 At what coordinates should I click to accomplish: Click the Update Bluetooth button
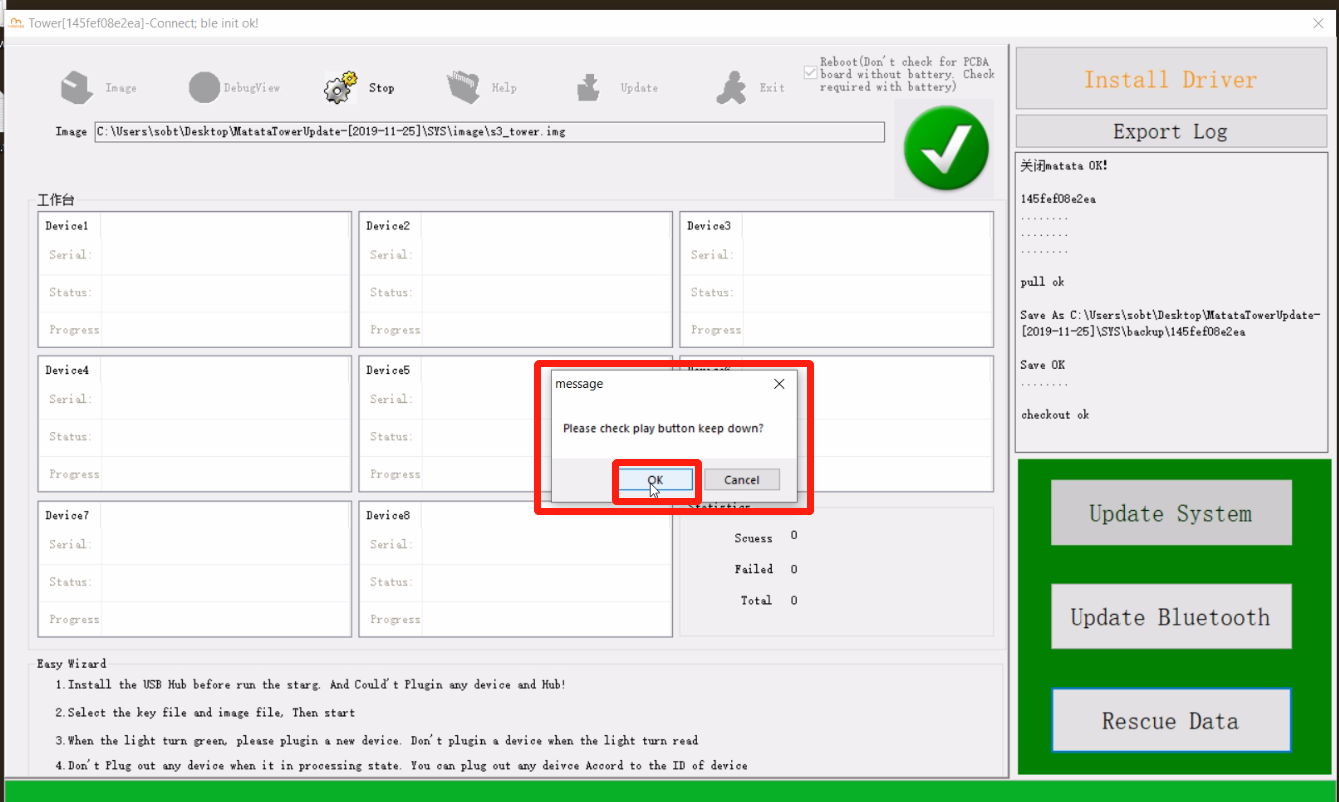tap(1171, 617)
